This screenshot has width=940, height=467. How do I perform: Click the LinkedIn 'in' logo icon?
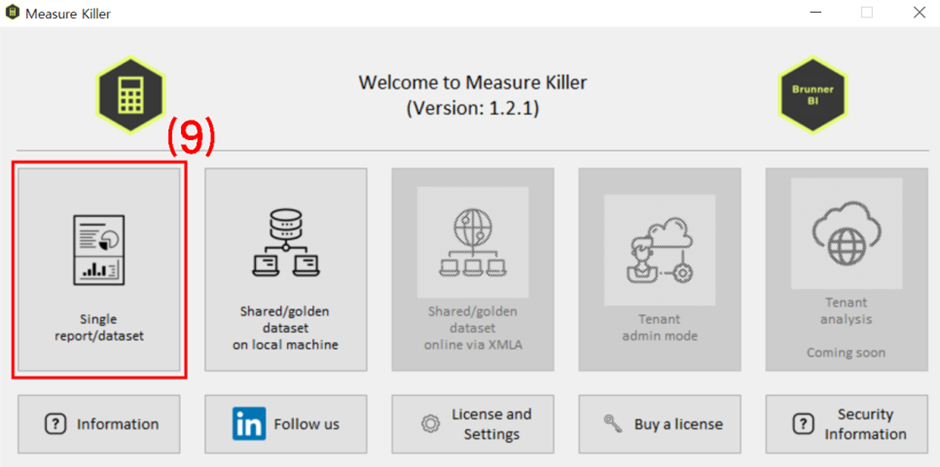249,424
